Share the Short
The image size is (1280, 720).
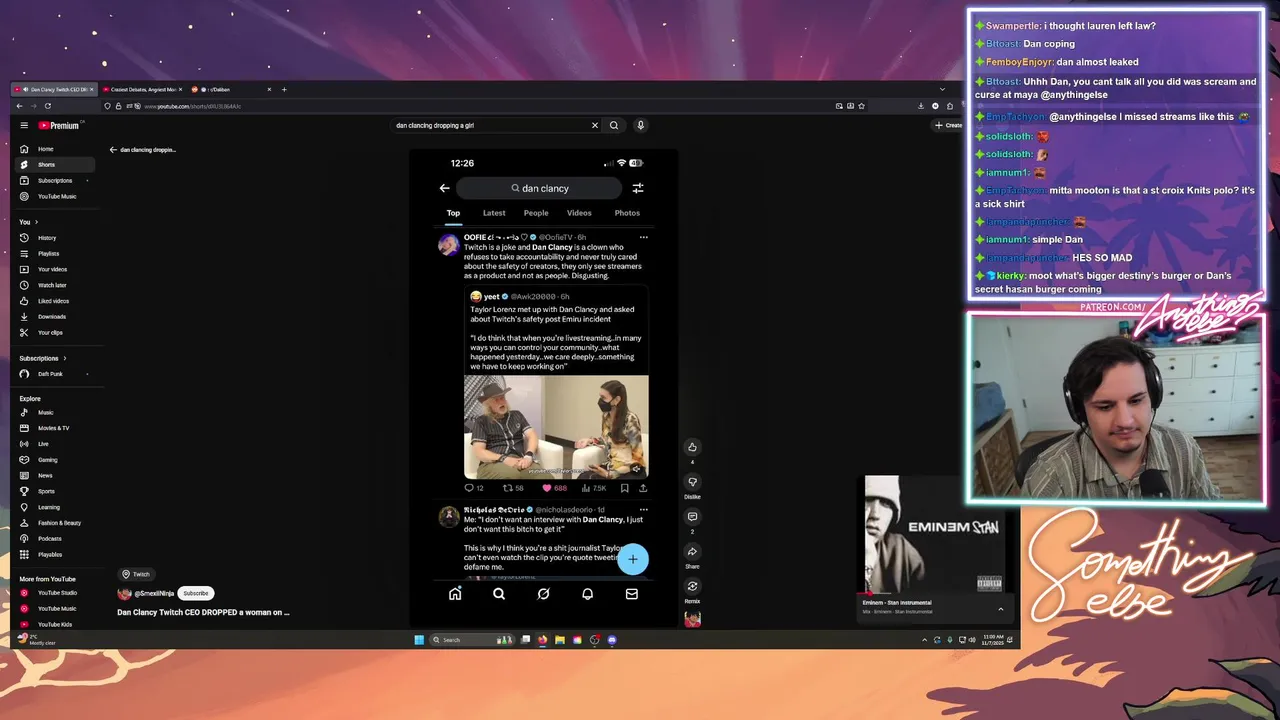[692, 552]
